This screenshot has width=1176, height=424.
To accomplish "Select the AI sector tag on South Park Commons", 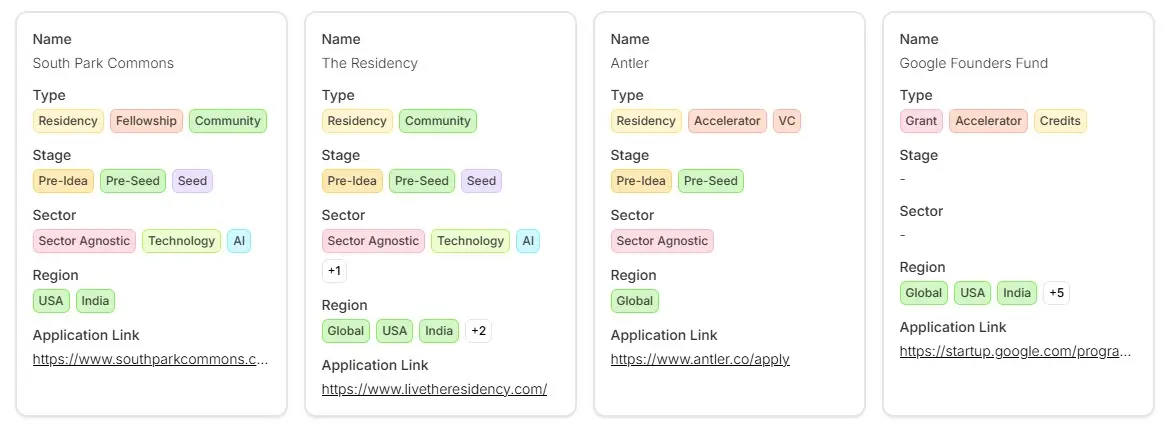I will [x=239, y=241].
